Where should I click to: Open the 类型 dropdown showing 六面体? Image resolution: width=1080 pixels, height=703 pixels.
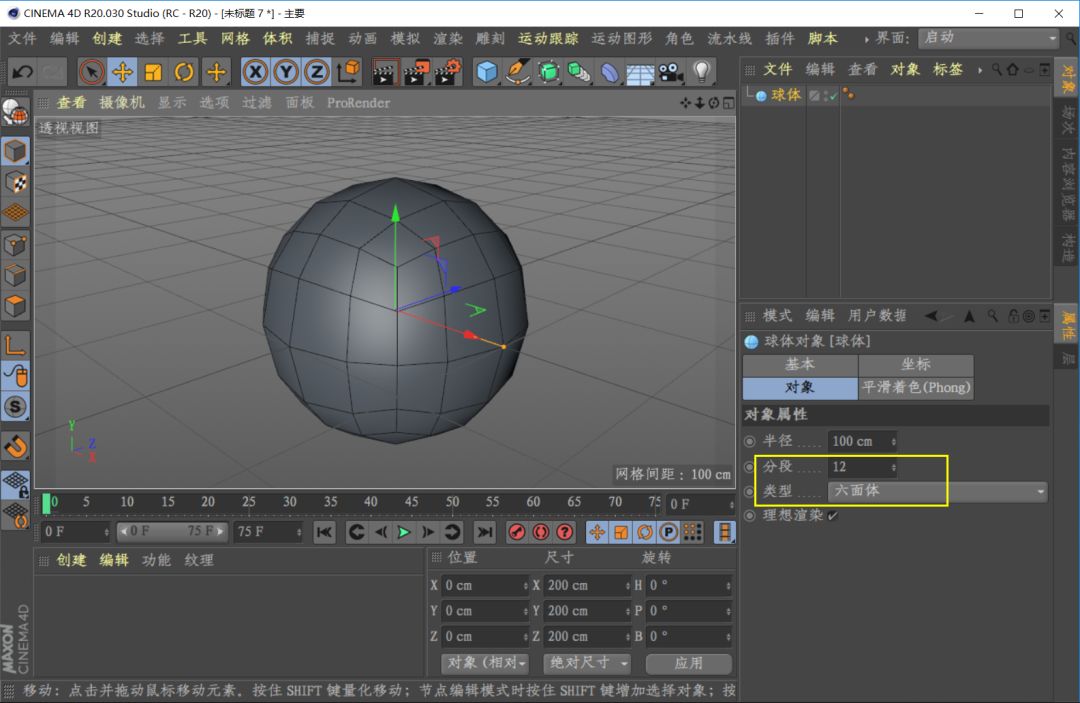coord(937,491)
